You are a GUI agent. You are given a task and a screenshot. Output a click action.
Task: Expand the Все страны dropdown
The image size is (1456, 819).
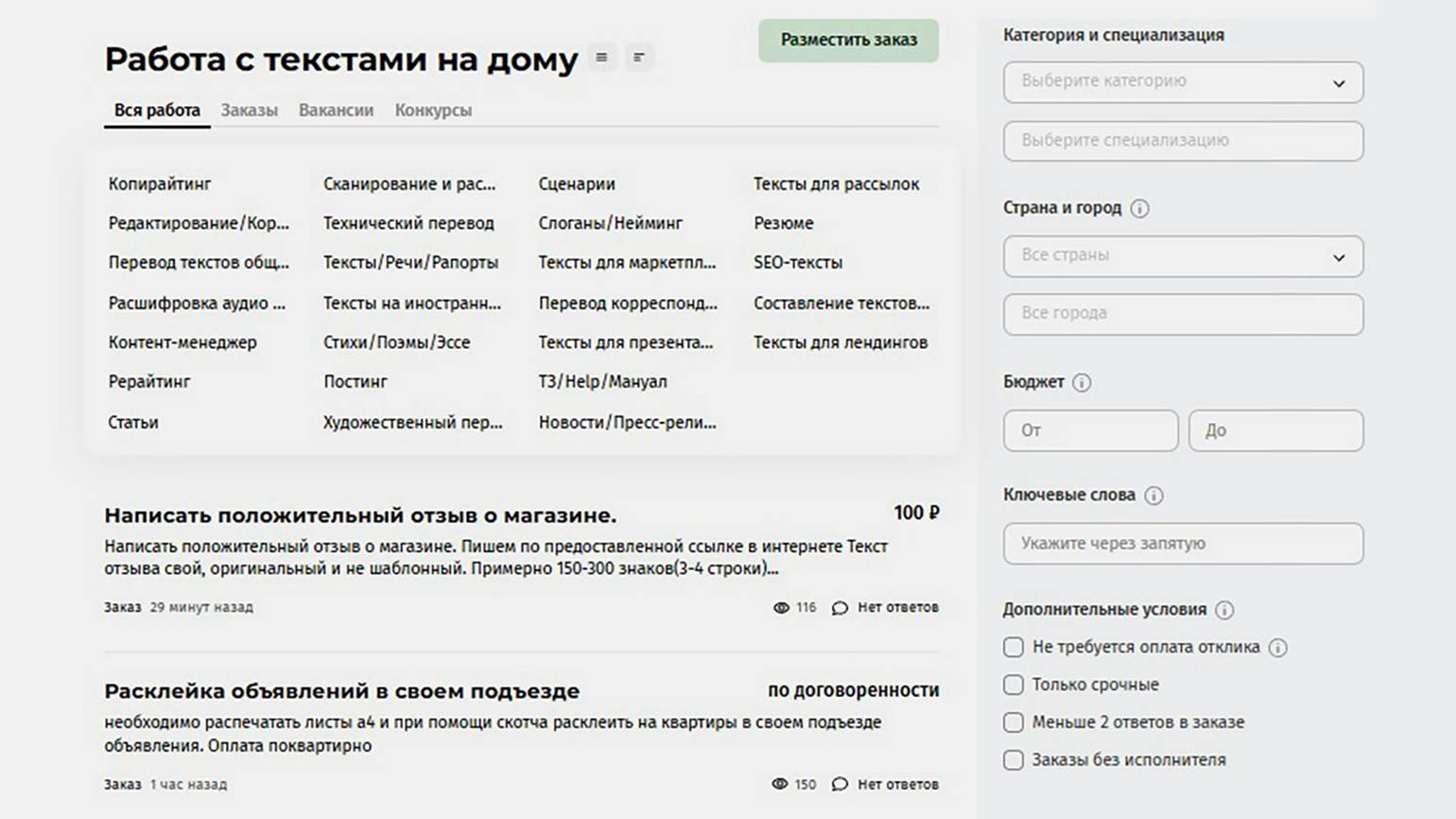(1183, 256)
